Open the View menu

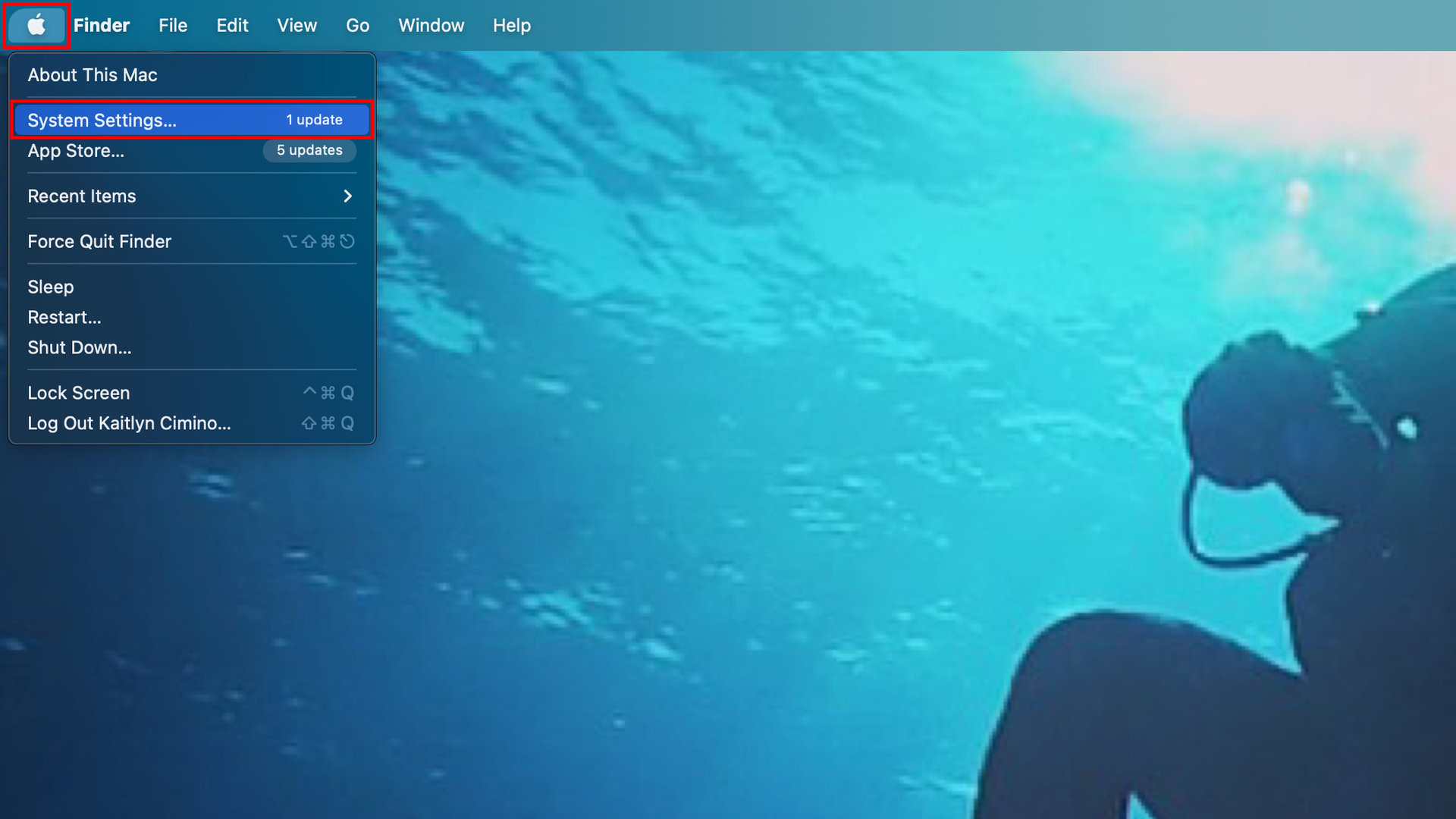point(297,26)
